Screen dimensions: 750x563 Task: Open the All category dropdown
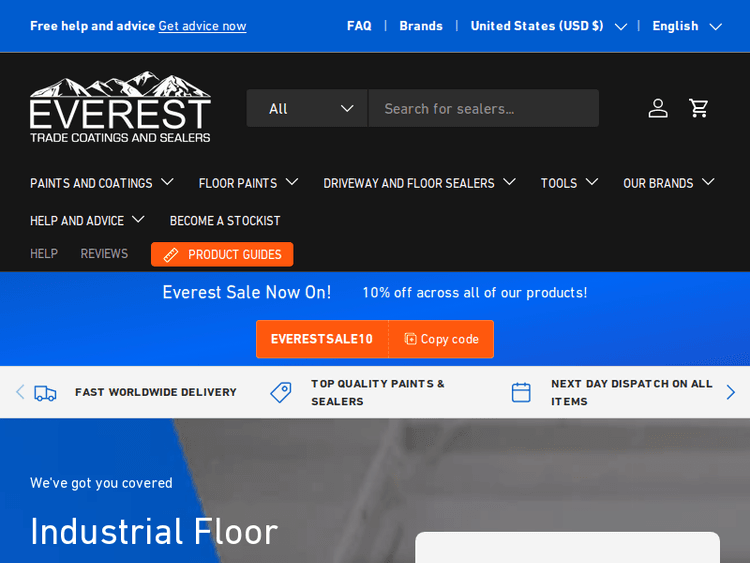coord(307,109)
